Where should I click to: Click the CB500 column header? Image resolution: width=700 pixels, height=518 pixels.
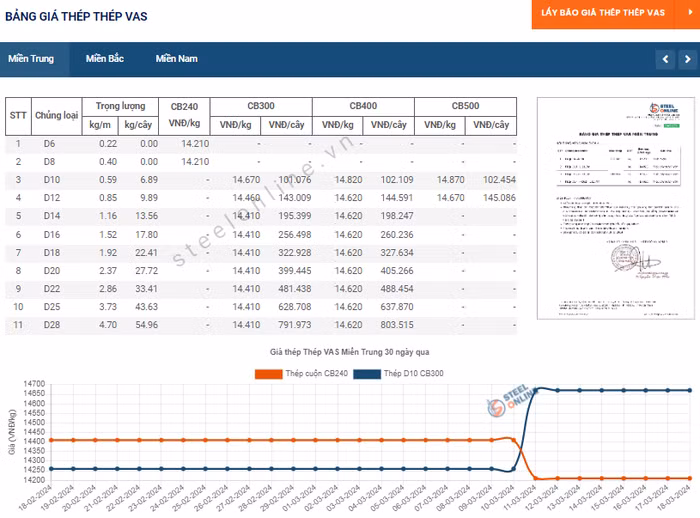465,105
